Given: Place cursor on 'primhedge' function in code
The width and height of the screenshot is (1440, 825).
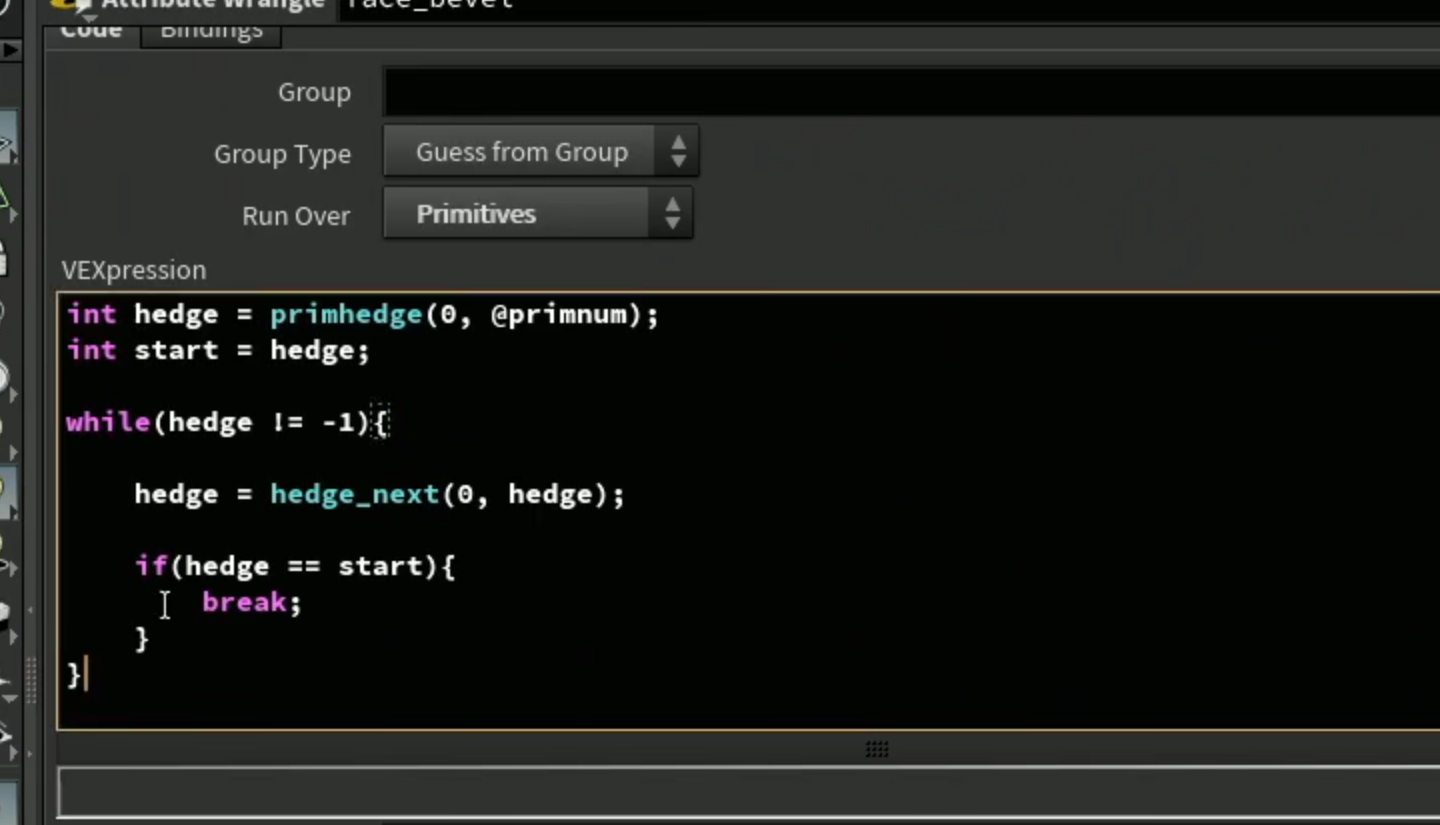Looking at the screenshot, I should [x=346, y=315].
